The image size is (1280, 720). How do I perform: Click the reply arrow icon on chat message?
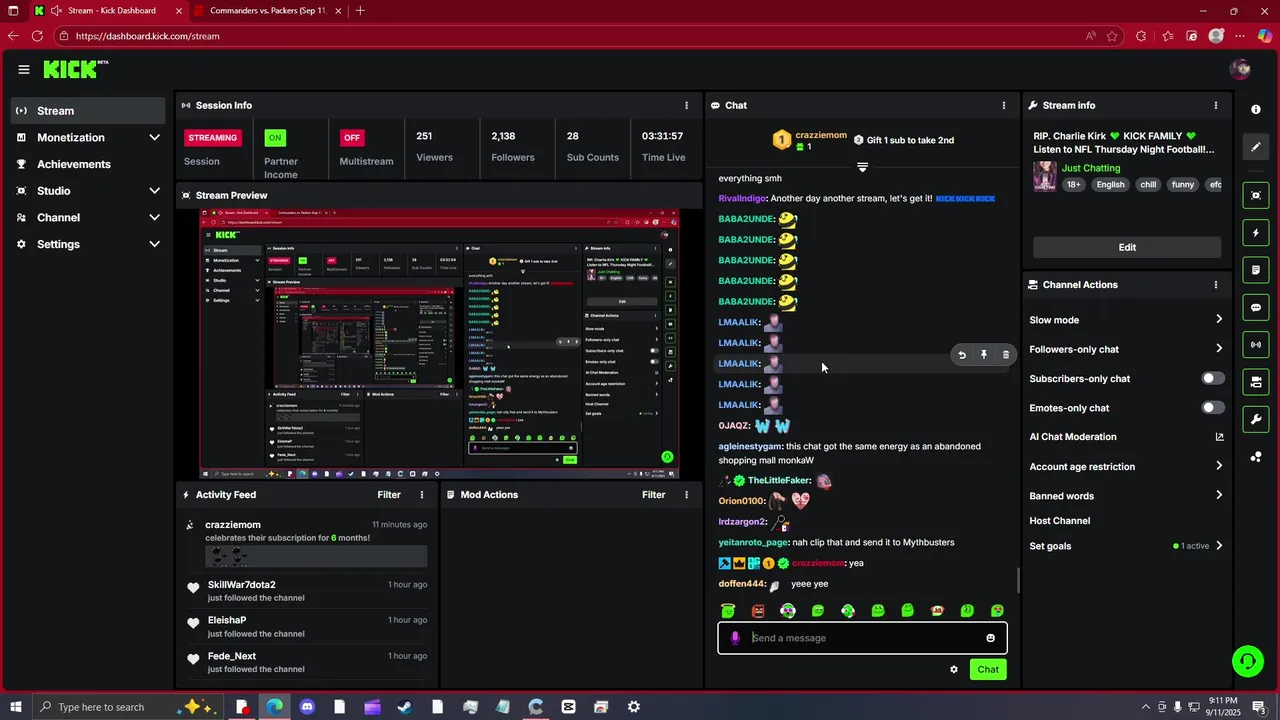[962, 354]
